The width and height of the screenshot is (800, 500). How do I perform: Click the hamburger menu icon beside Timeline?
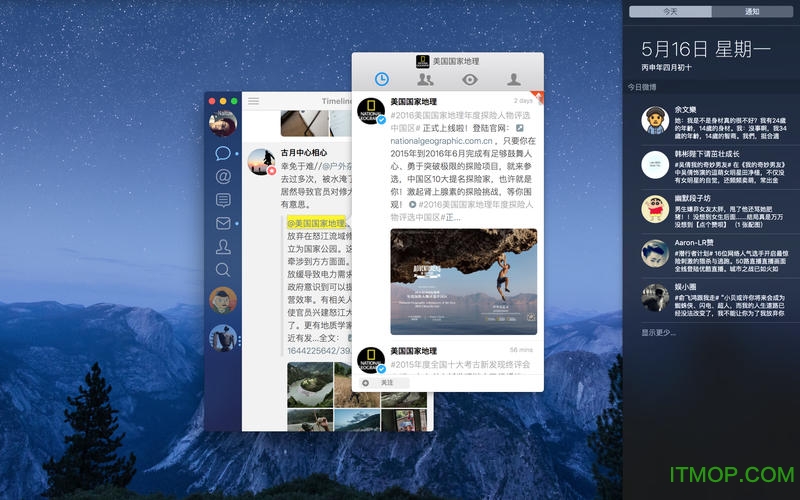pos(254,101)
